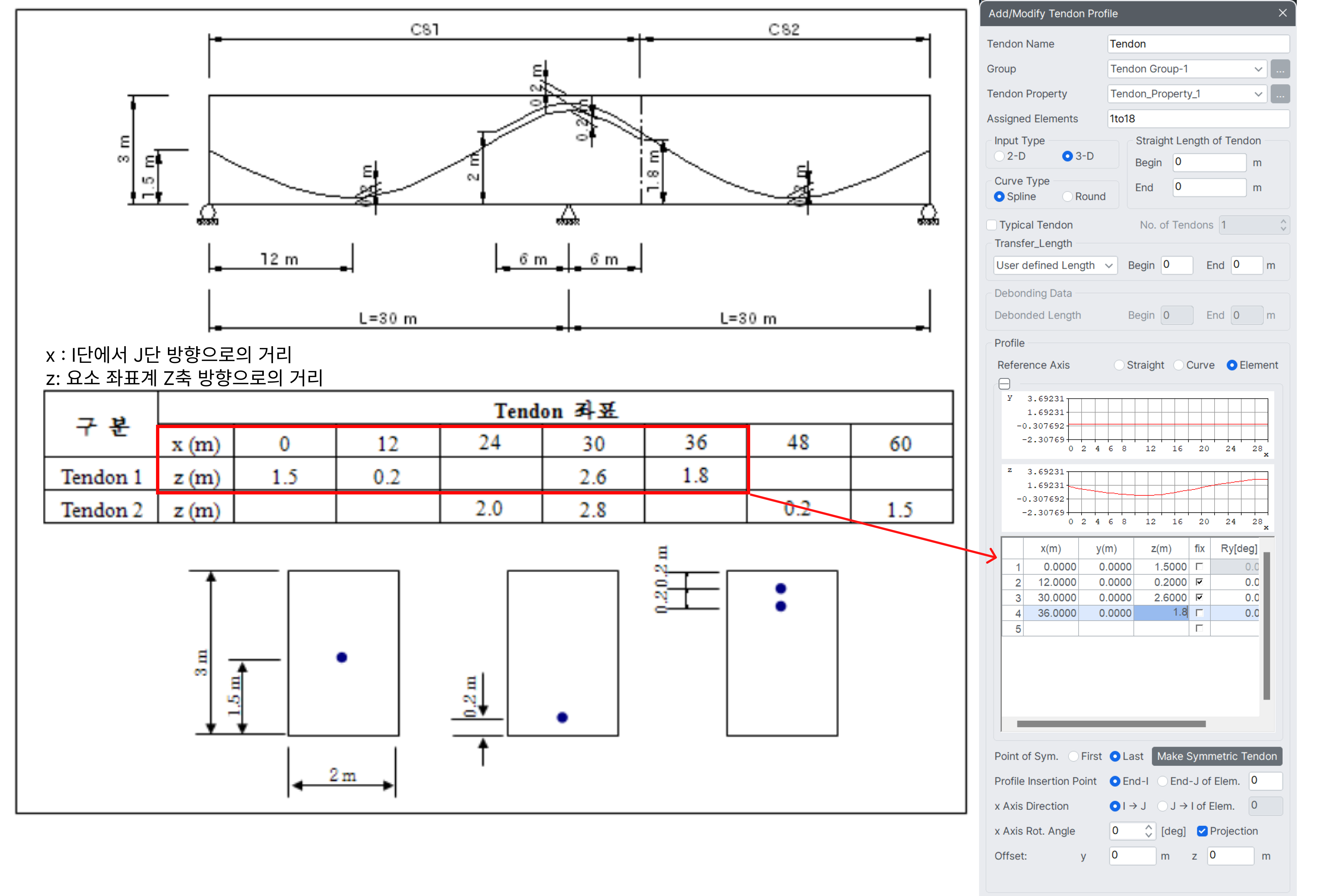Open the User defined Length dropdown
This screenshot has height=896, width=1341.
point(1055,265)
